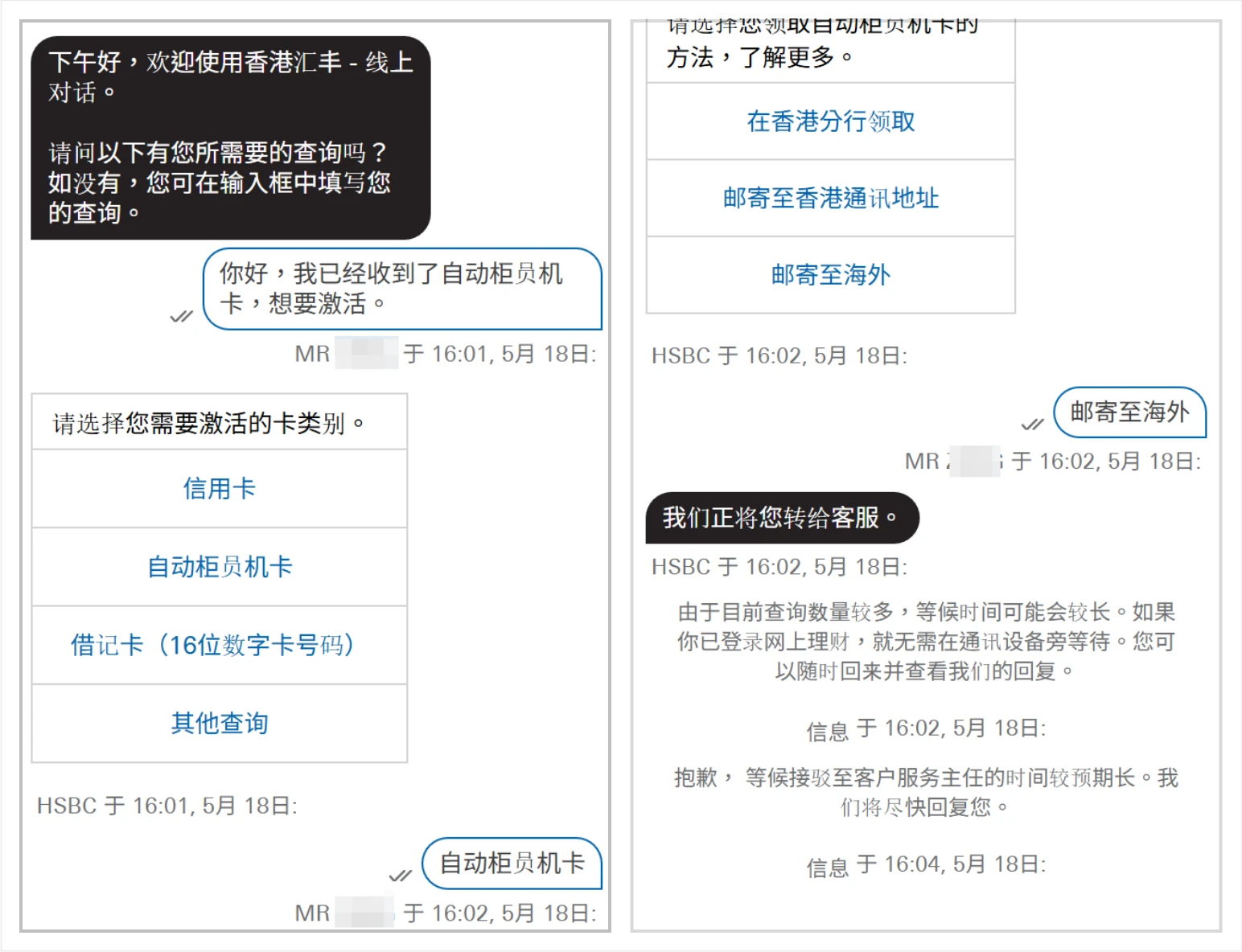The width and height of the screenshot is (1242, 952).
Task: Select 邮寄至香港通讯地址 option
Action: [x=831, y=198]
